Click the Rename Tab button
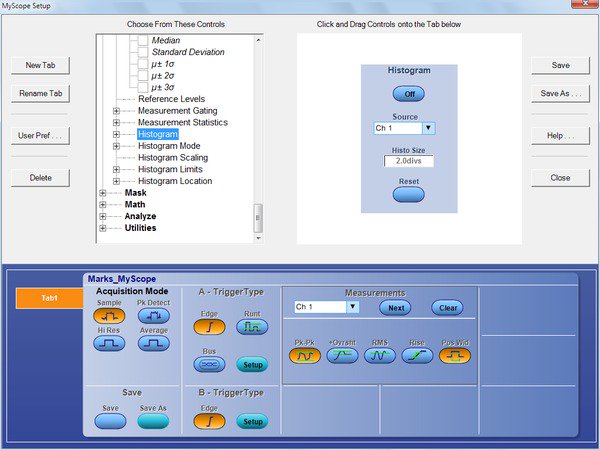 point(41,94)
